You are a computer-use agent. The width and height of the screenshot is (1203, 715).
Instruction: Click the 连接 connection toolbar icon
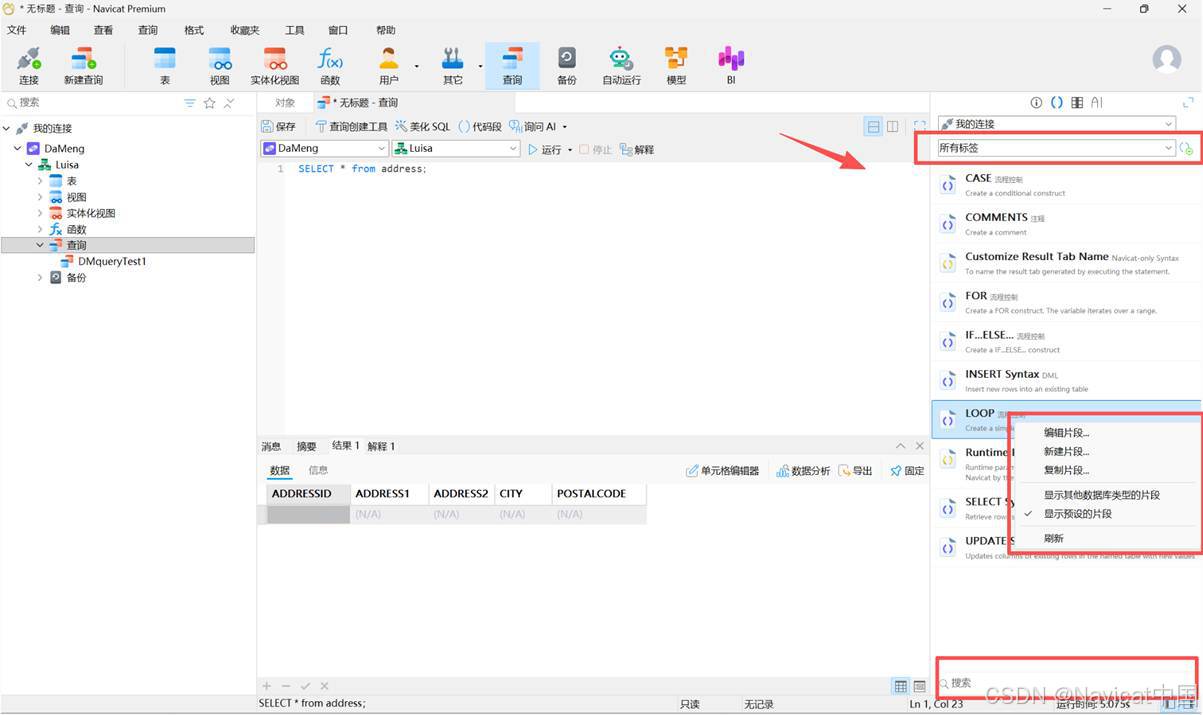pyautogui.click(x=28, y=66)
